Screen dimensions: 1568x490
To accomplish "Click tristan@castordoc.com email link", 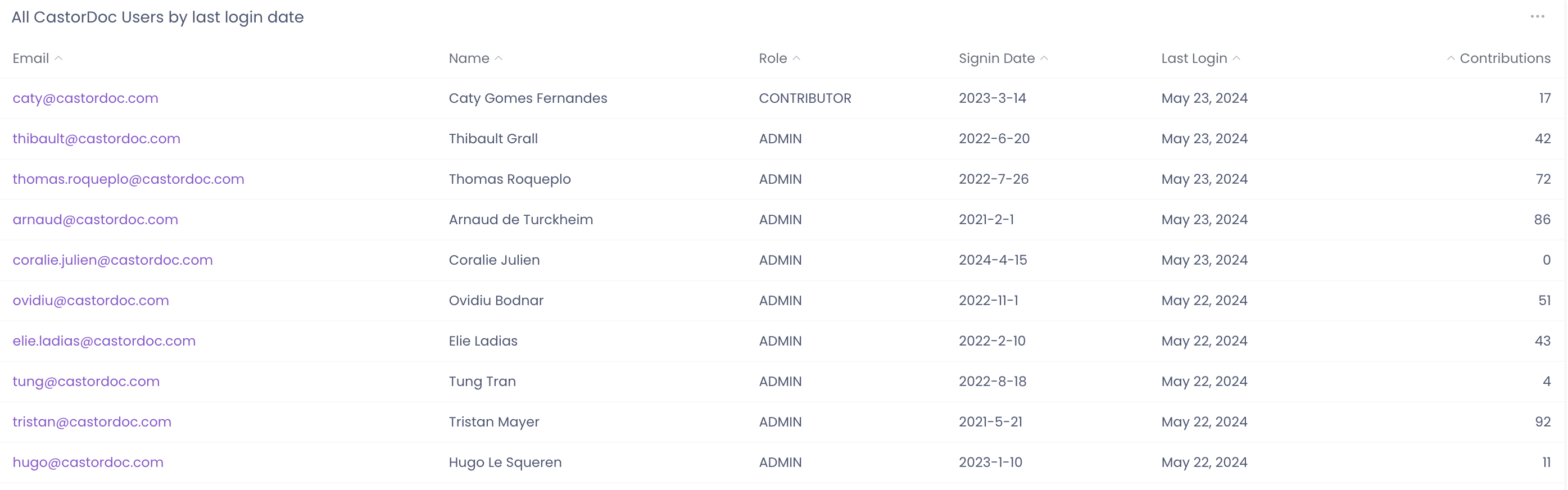I will point(92,423).
